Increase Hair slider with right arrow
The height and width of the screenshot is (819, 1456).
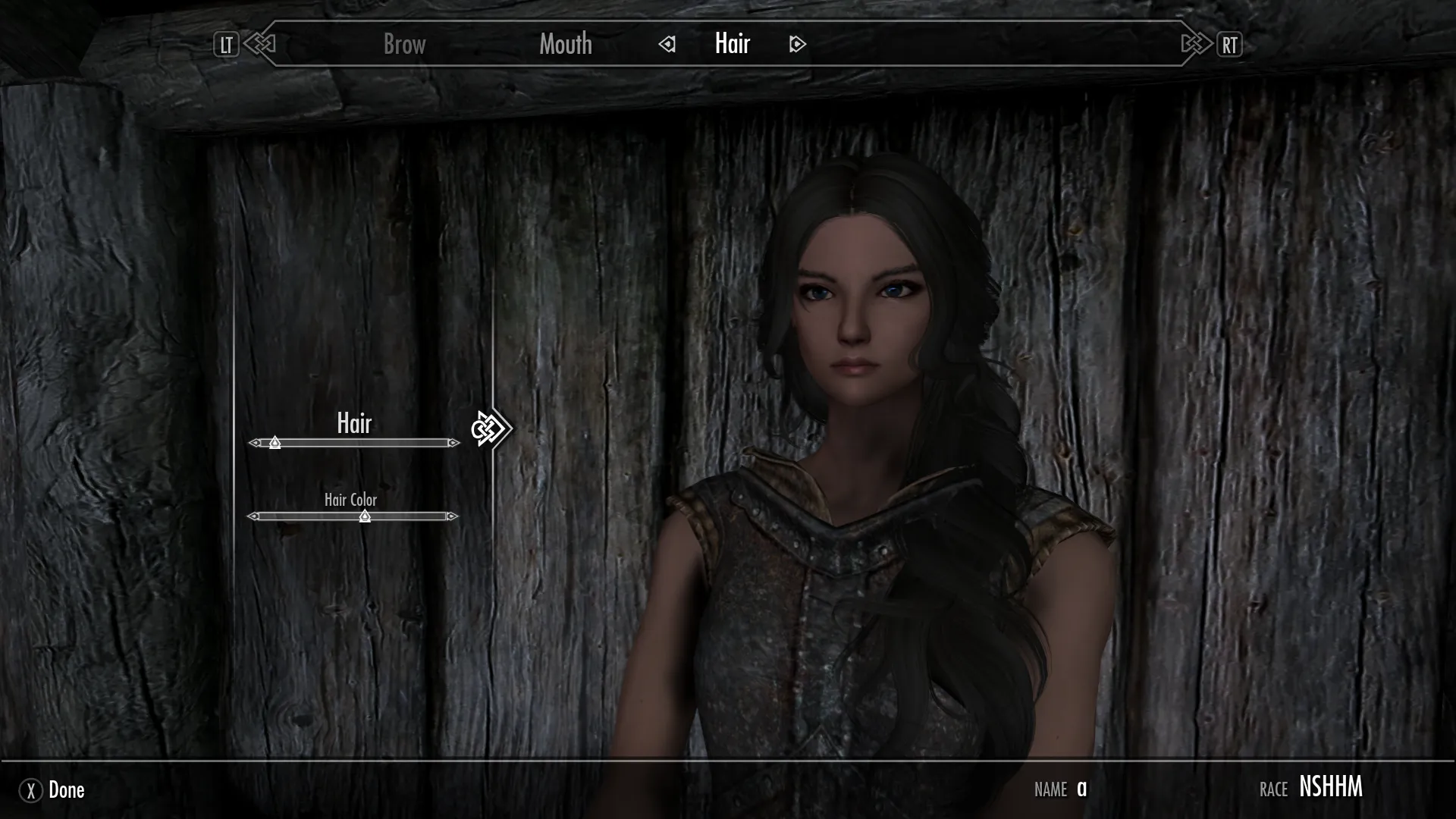pyautogui.click(x=453, y=443)
